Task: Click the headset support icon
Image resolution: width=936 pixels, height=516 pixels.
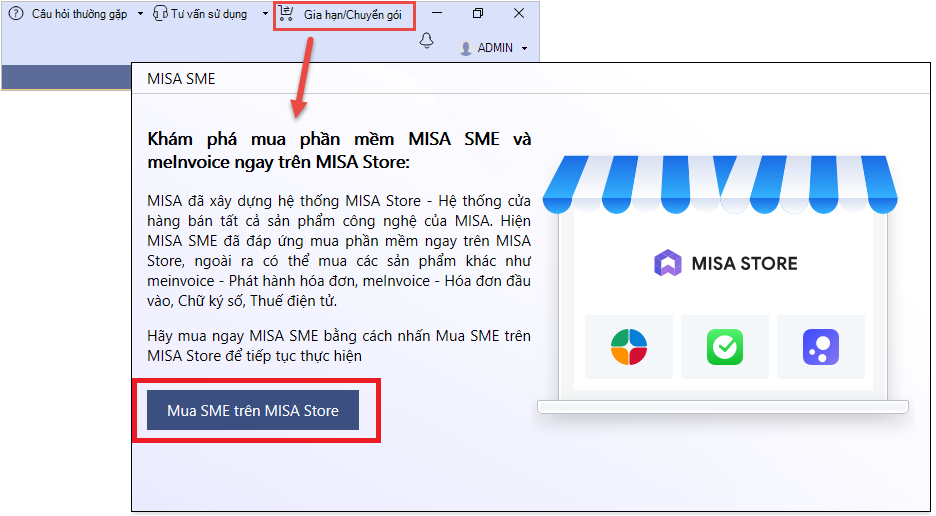Action: tap(160, 14)
